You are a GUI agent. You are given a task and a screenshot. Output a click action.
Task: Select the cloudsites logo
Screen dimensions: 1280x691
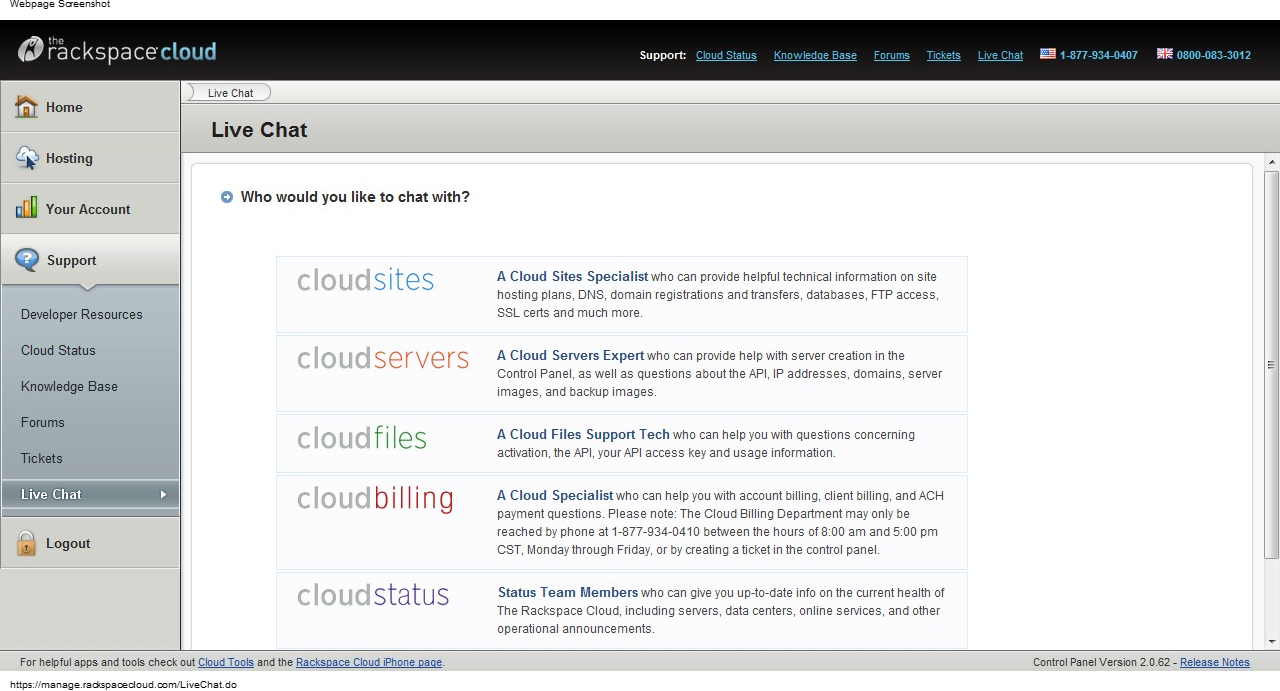tap(365, 279)
